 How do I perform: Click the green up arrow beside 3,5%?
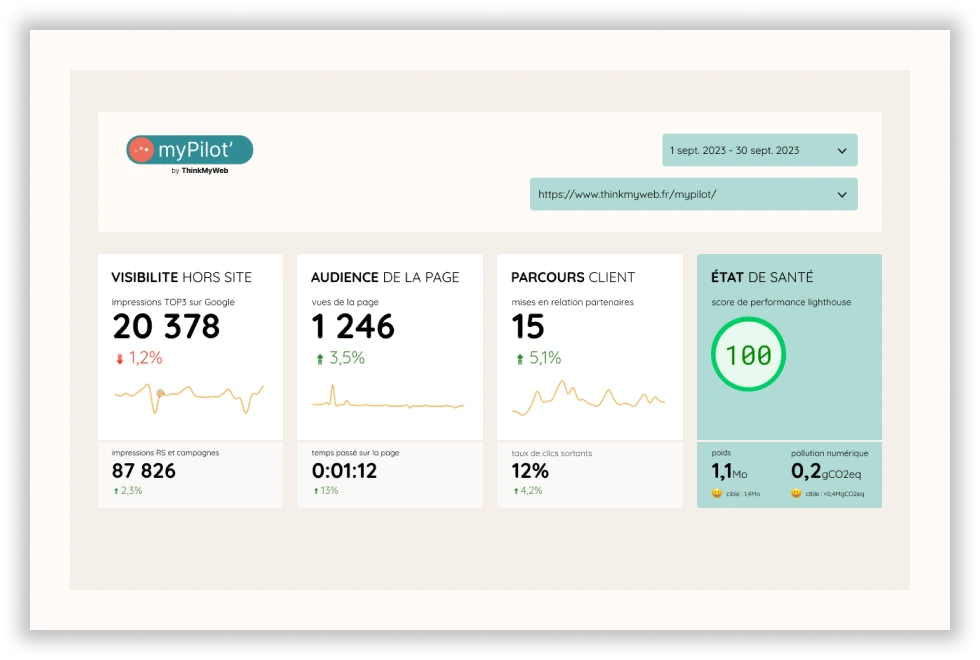[x=319, y=358]
